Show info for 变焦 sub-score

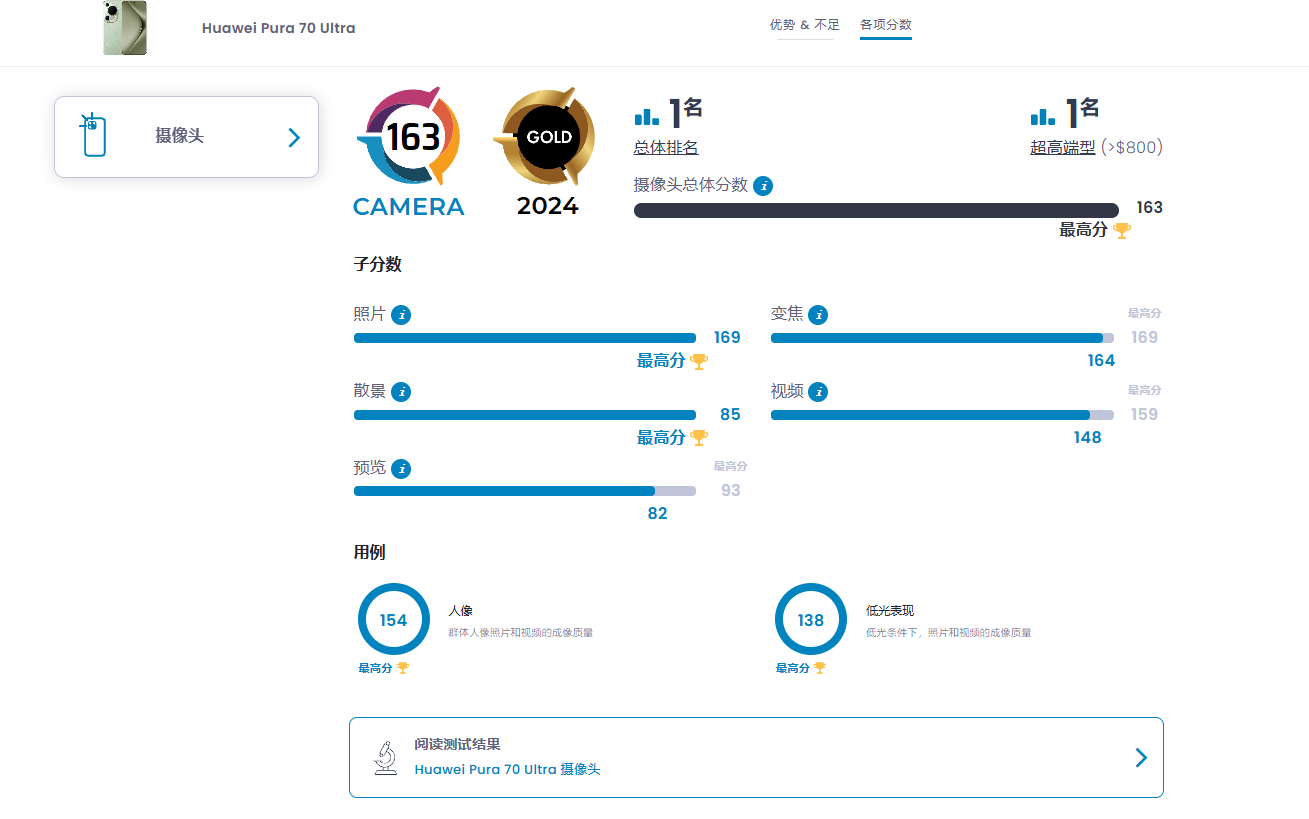818,315
